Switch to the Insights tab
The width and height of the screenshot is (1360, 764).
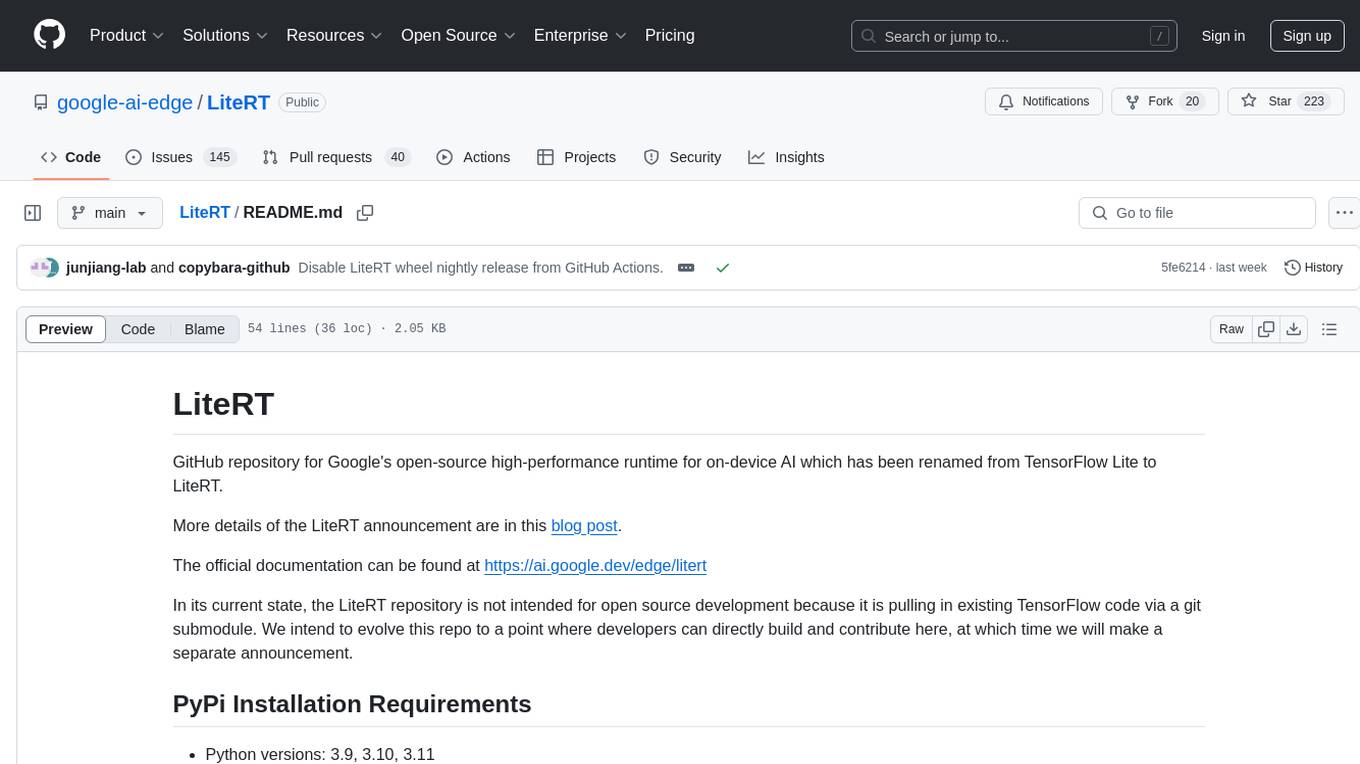point(787,157)
